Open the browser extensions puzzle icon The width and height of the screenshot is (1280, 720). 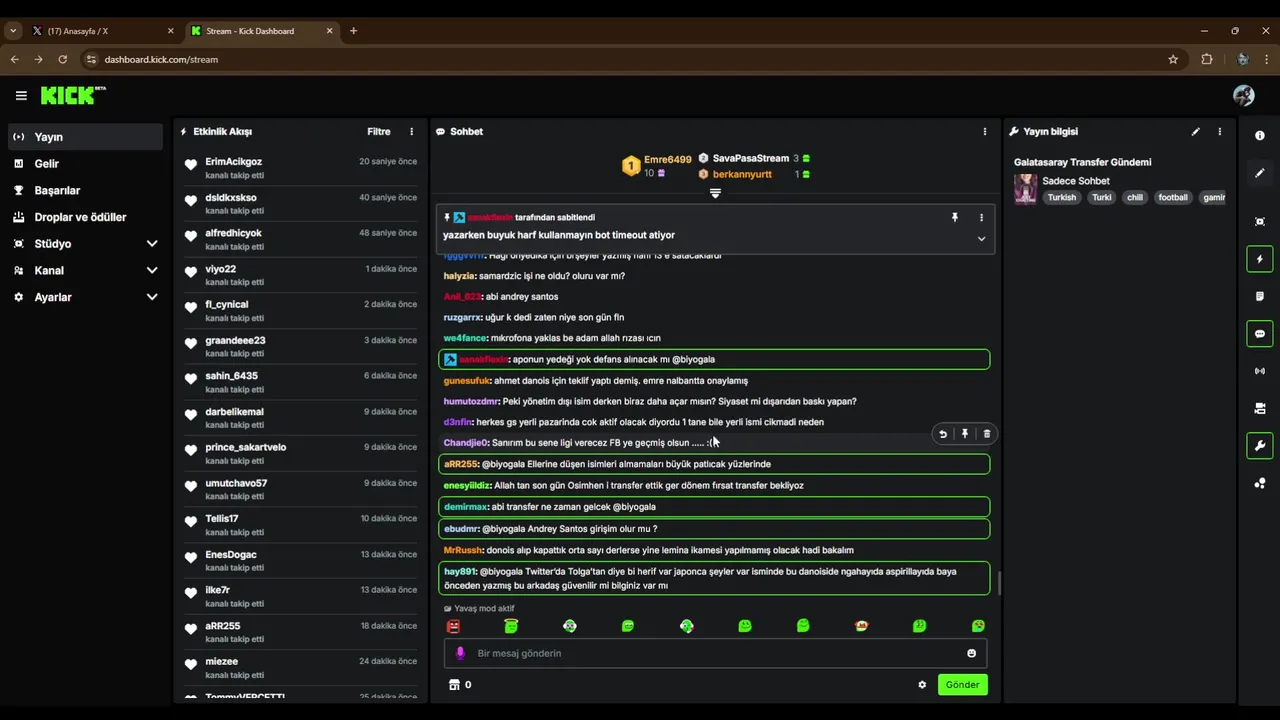click(1207, 59)
